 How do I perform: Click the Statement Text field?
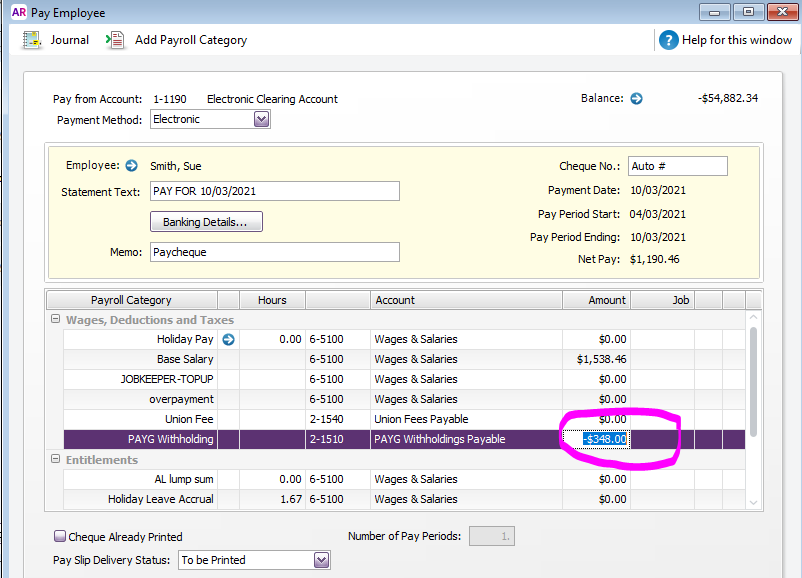(274, 191)
